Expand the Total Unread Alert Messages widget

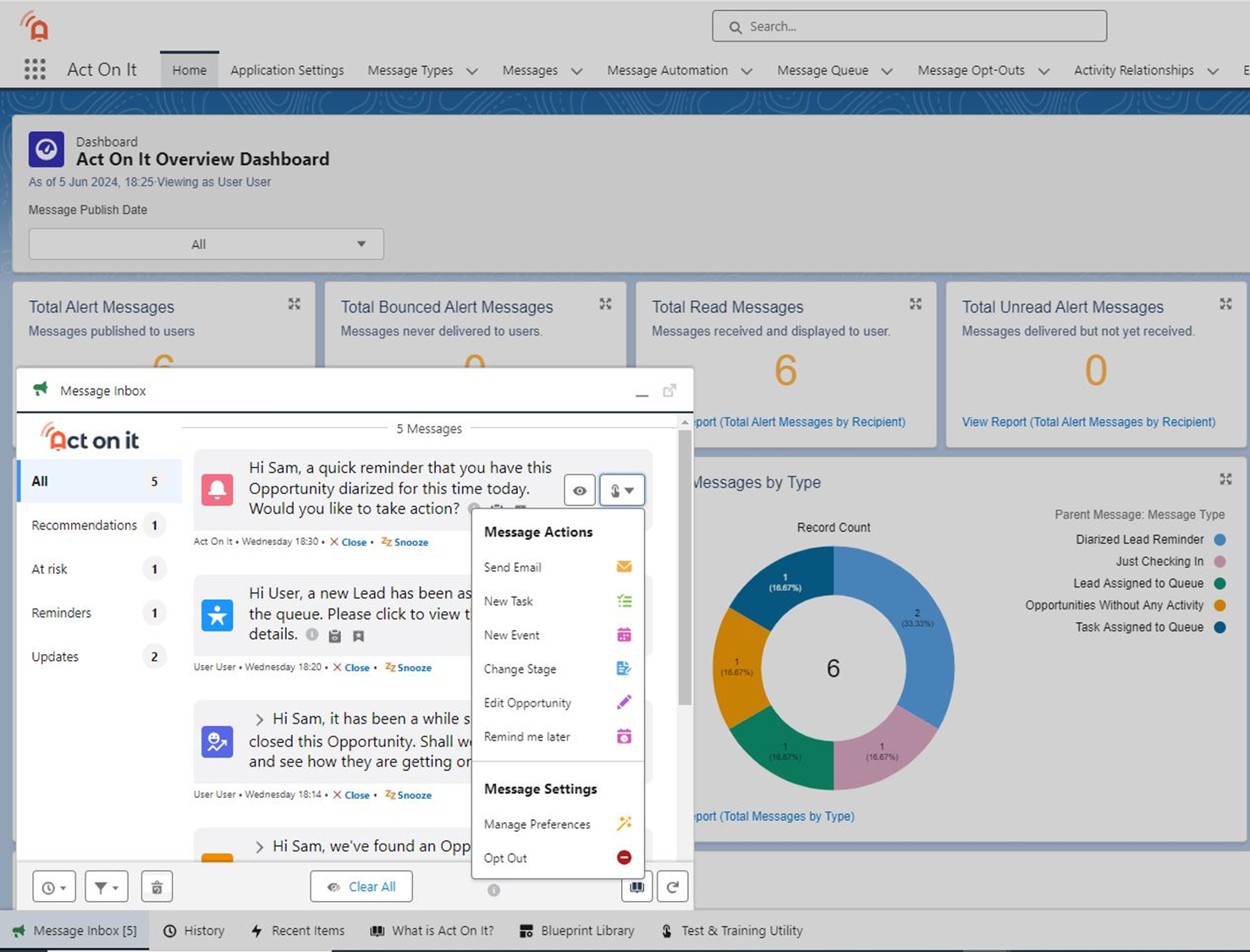pos(1225,304)
